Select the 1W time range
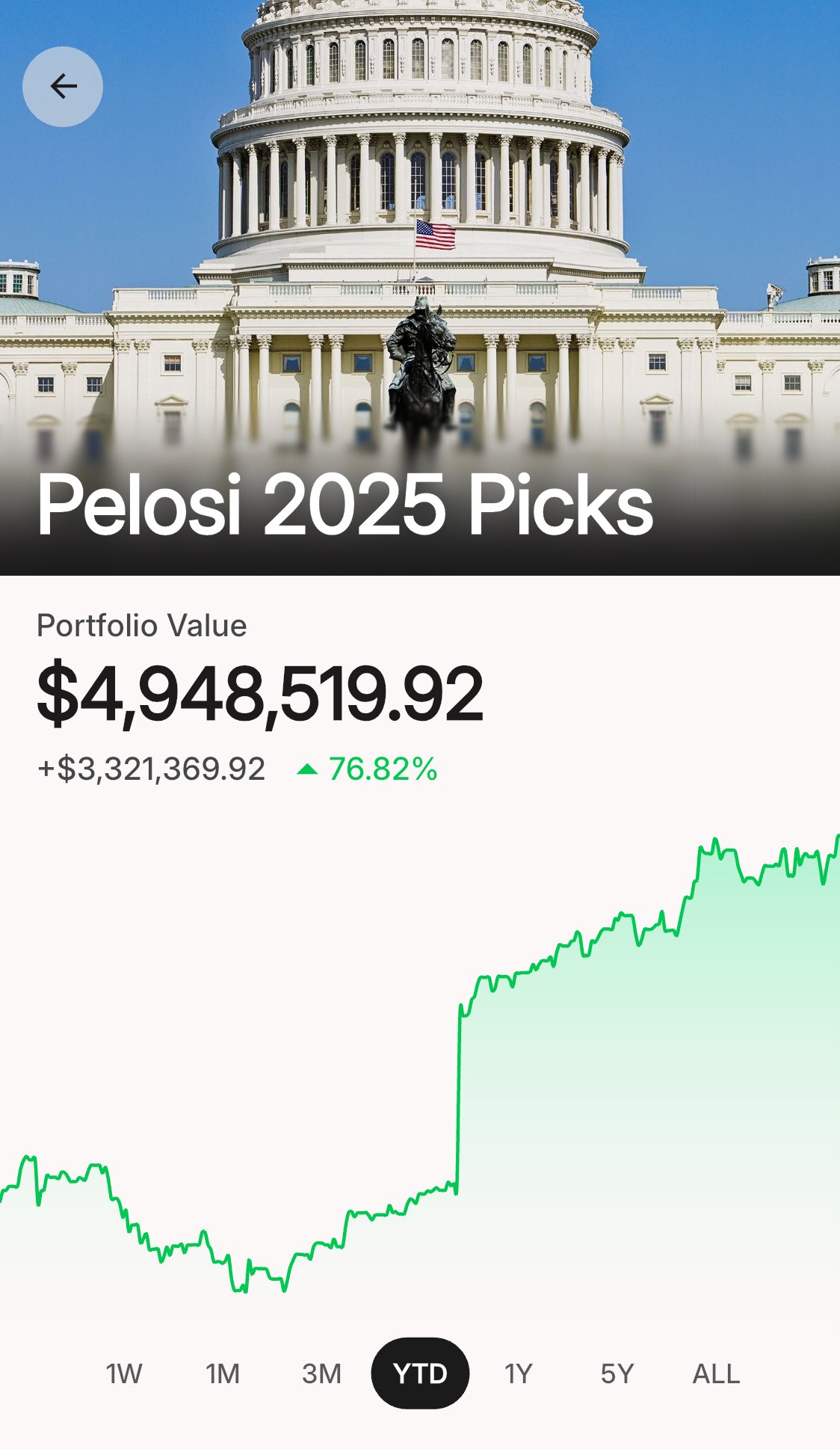This screenshot has width=840, height=1449. tap(124, 1373)
